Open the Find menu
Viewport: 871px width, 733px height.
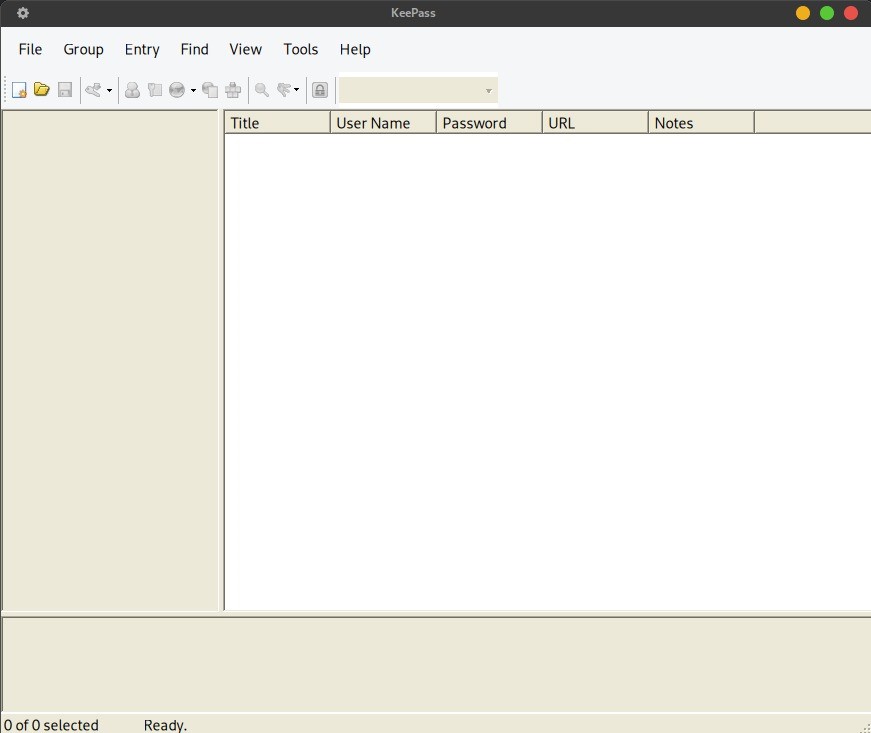194,49
